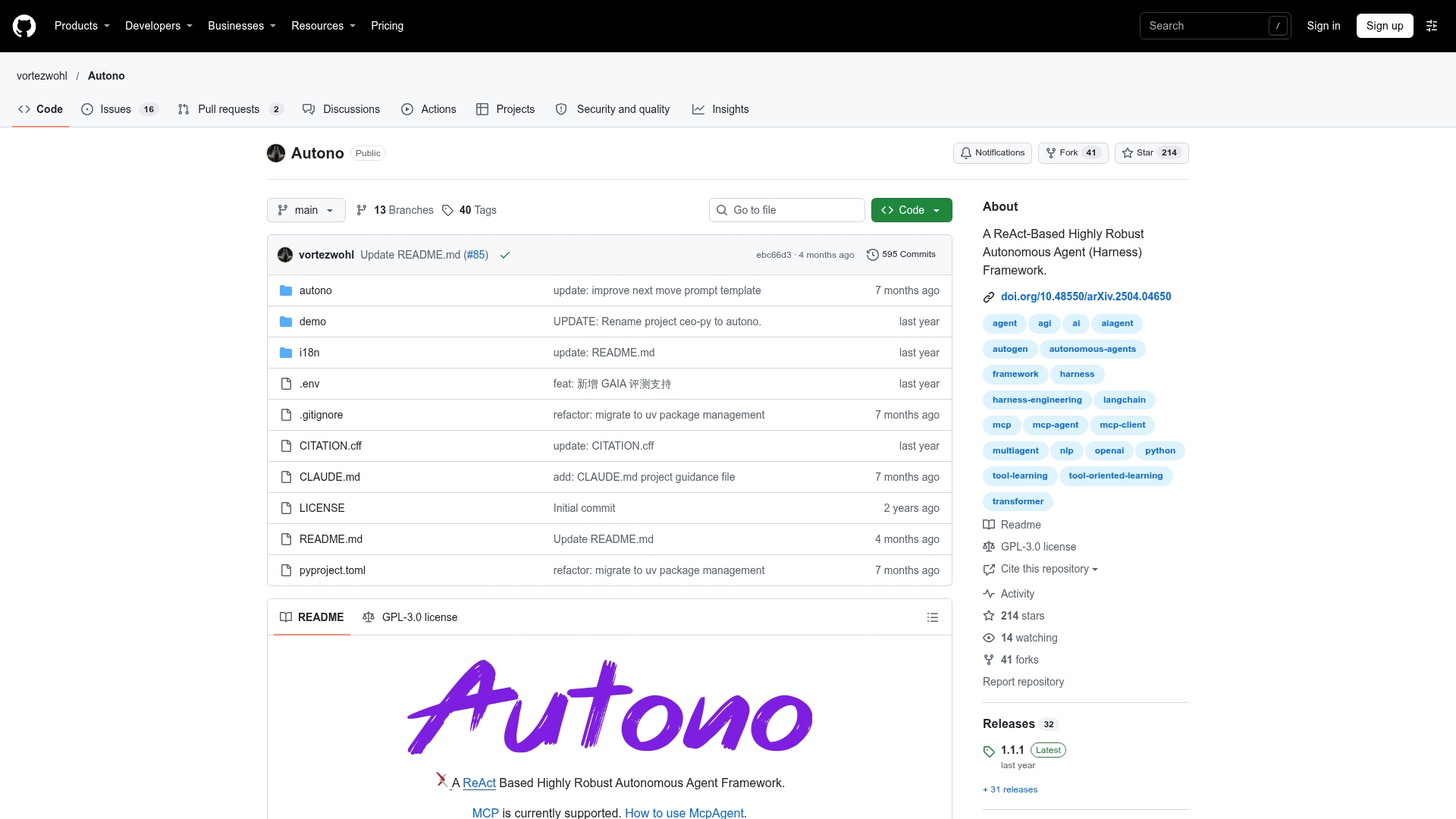Switch to the Discussions tab
This screenshot has height=819, width=1456.
tap(341, 109)
